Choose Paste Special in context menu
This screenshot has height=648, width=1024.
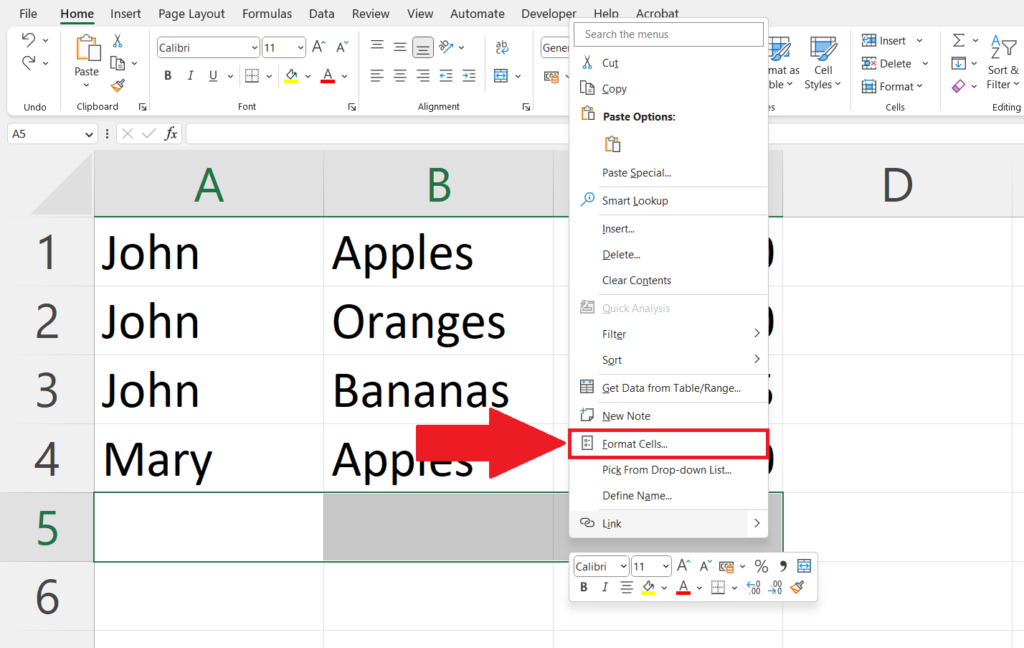[x=637, y=173]
